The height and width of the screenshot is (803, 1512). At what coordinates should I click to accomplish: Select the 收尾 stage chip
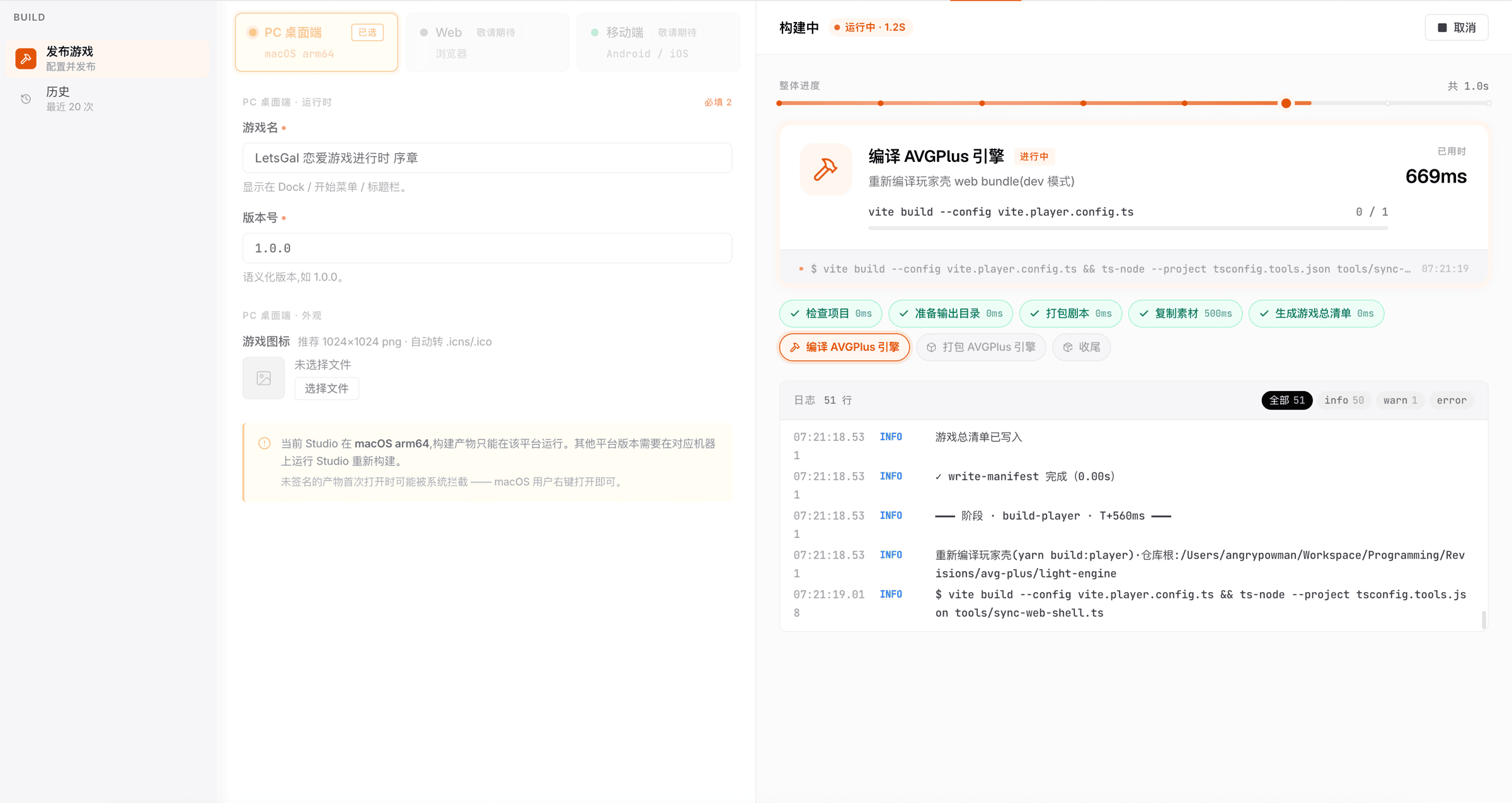coord(1081,347)
